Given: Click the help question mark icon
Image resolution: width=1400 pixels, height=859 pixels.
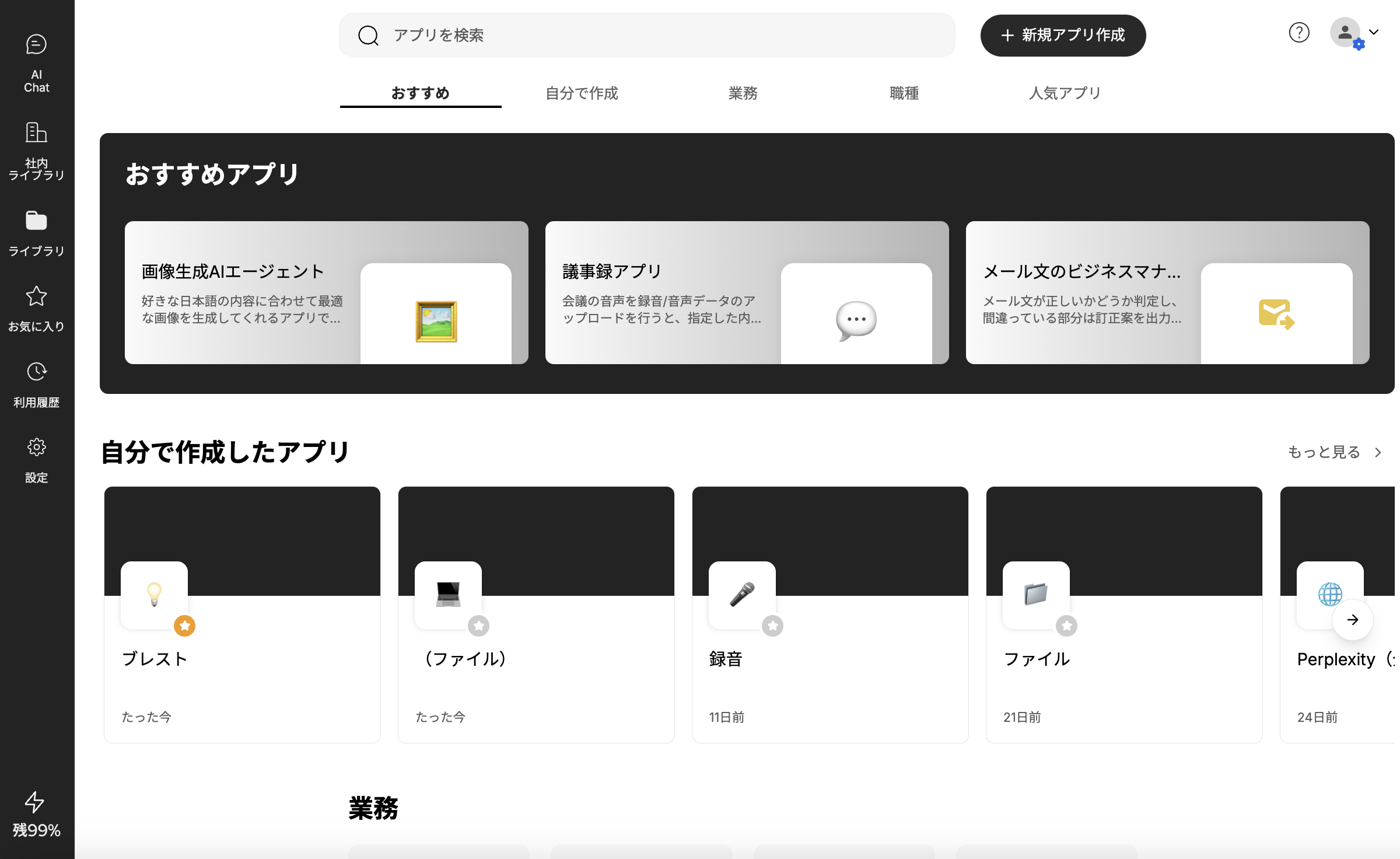Looking at the screenshot, I should (1298, 33).
